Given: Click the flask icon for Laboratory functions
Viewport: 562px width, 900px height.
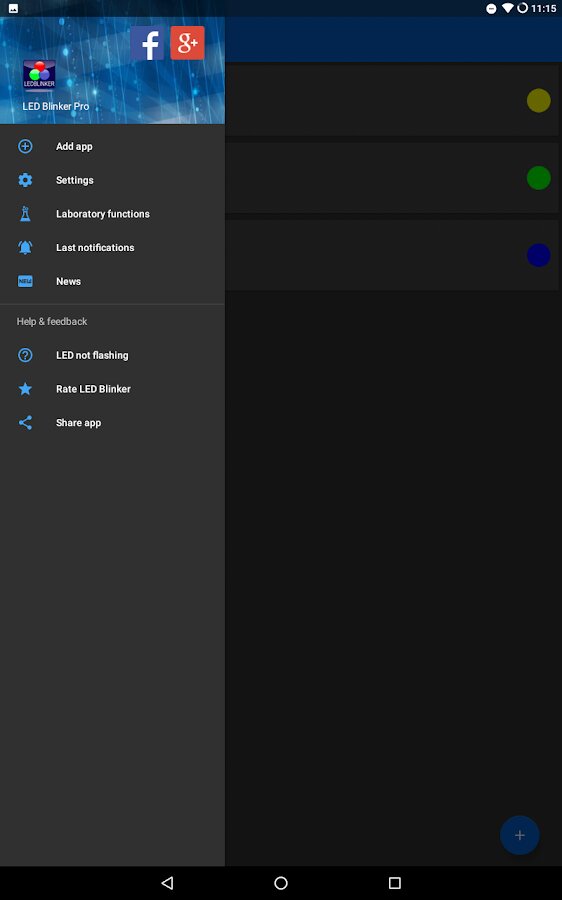Looking at the screenshot, I should coord(25,214).
